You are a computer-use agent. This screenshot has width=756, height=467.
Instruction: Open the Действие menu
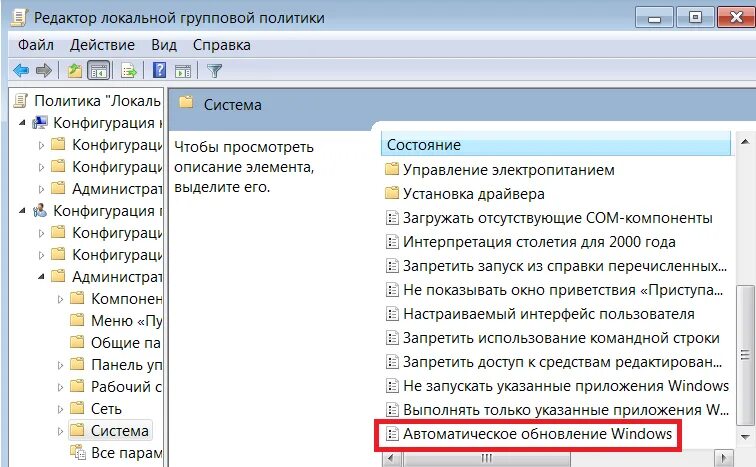click(x=102, y=45)
